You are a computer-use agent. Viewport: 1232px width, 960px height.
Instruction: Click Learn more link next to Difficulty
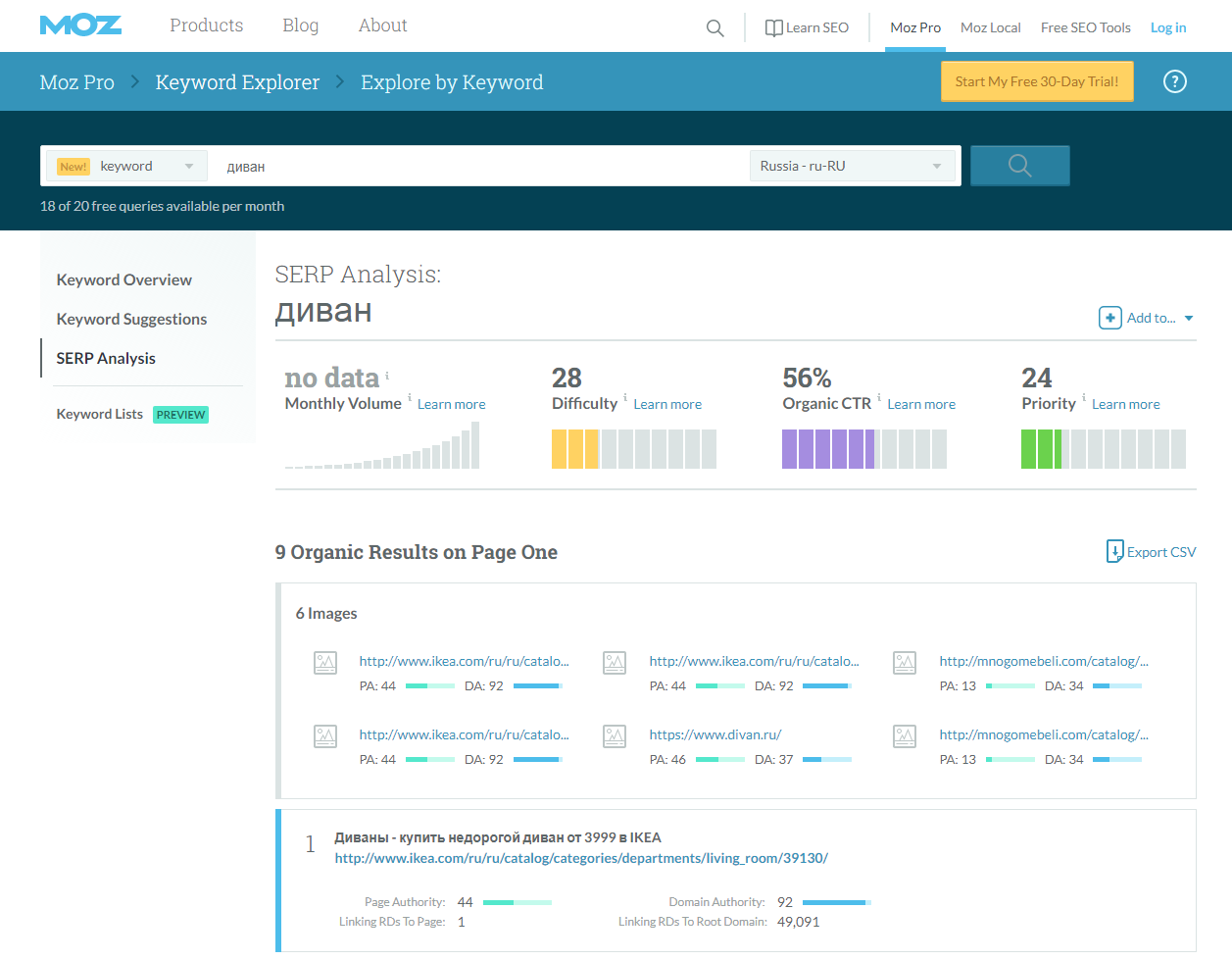click(666, 404)
